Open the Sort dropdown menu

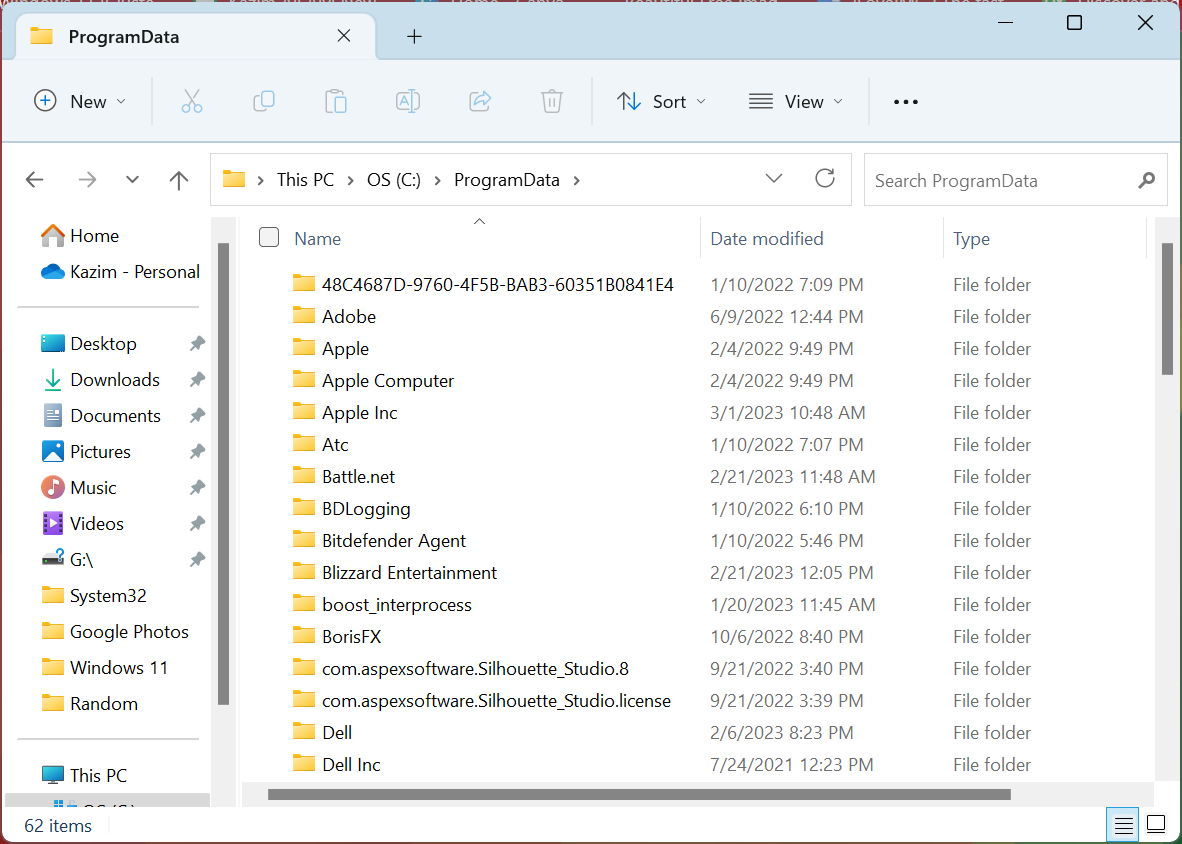click(x=661, y=101)
